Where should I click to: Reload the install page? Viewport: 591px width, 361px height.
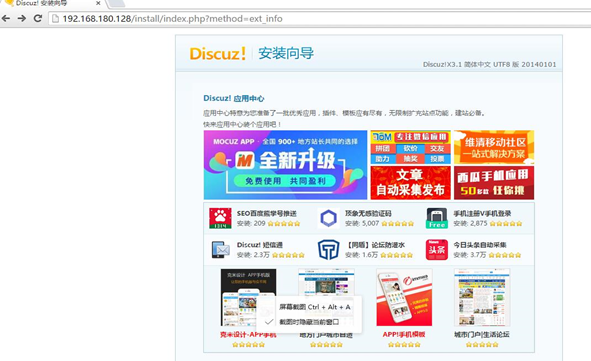(x=38, y=18)
